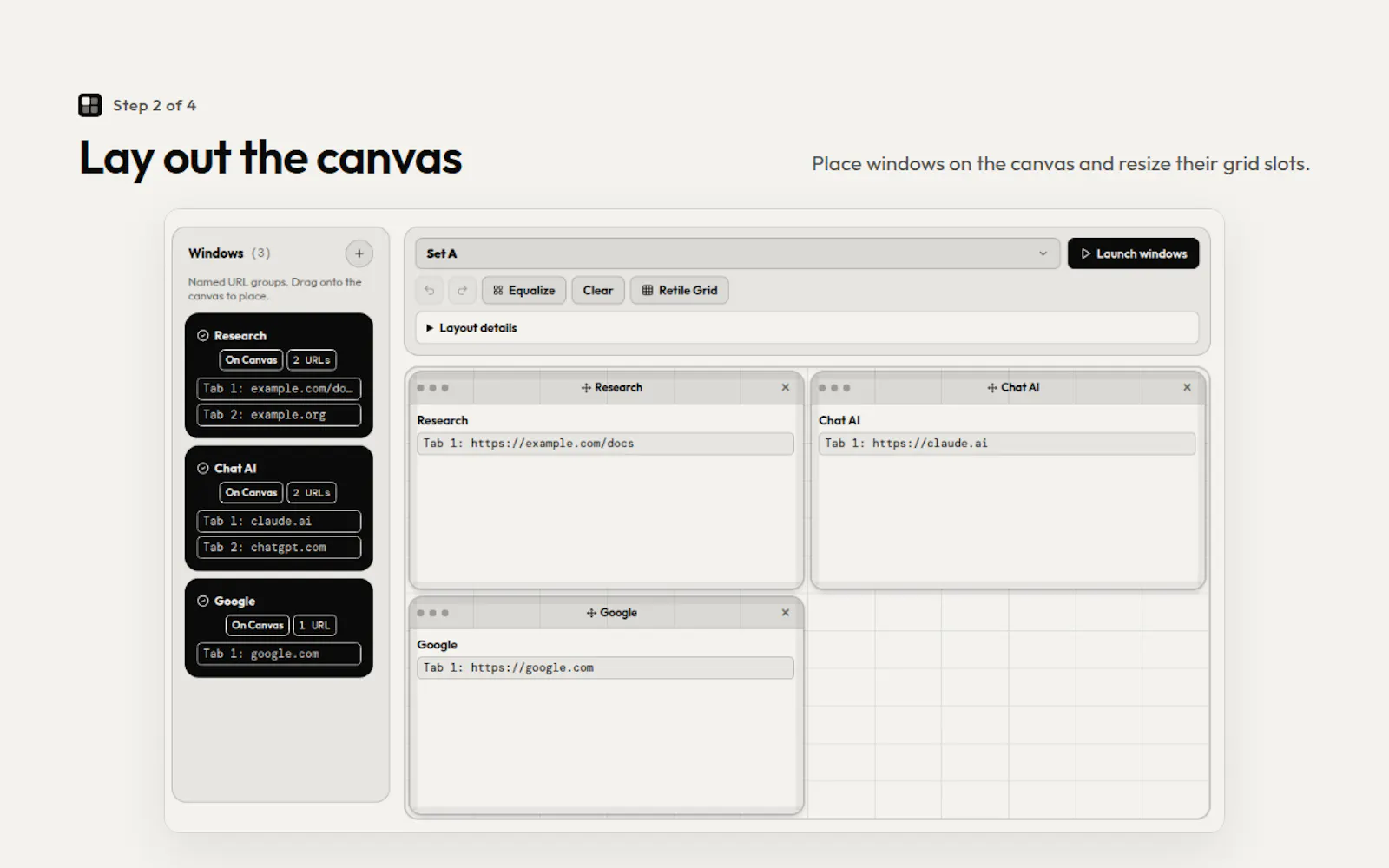
Task: Remove Google window from canvas with its X
Action: pyautogui.click(x=786, y=612)
